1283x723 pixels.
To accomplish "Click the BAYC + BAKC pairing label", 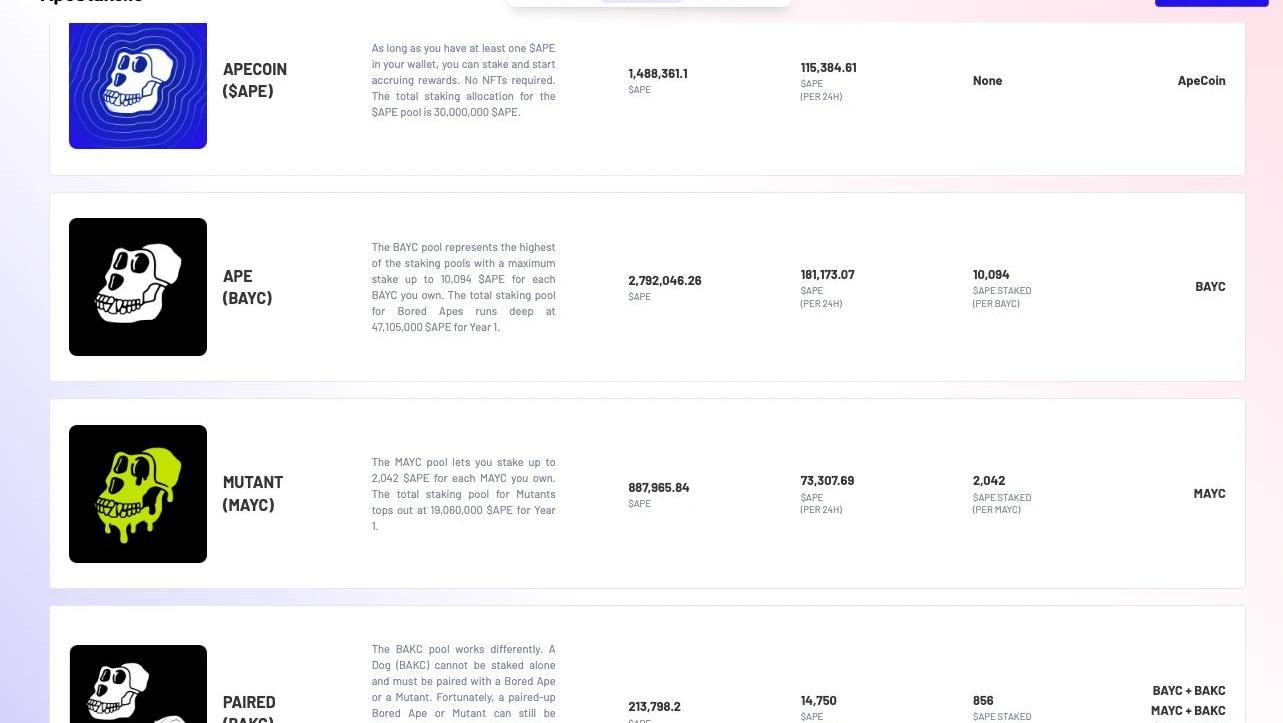I will (1188, 691).
